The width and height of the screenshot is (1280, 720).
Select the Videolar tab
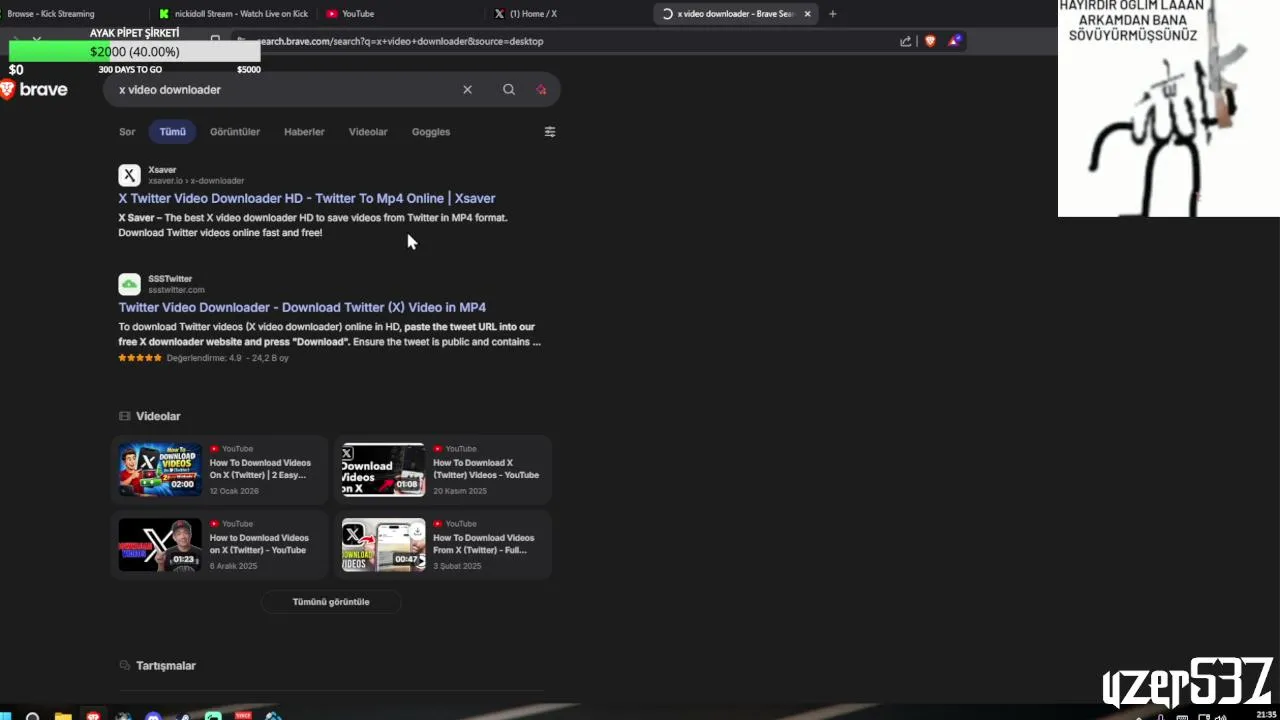pyautogui.click(x=368, y=132)
